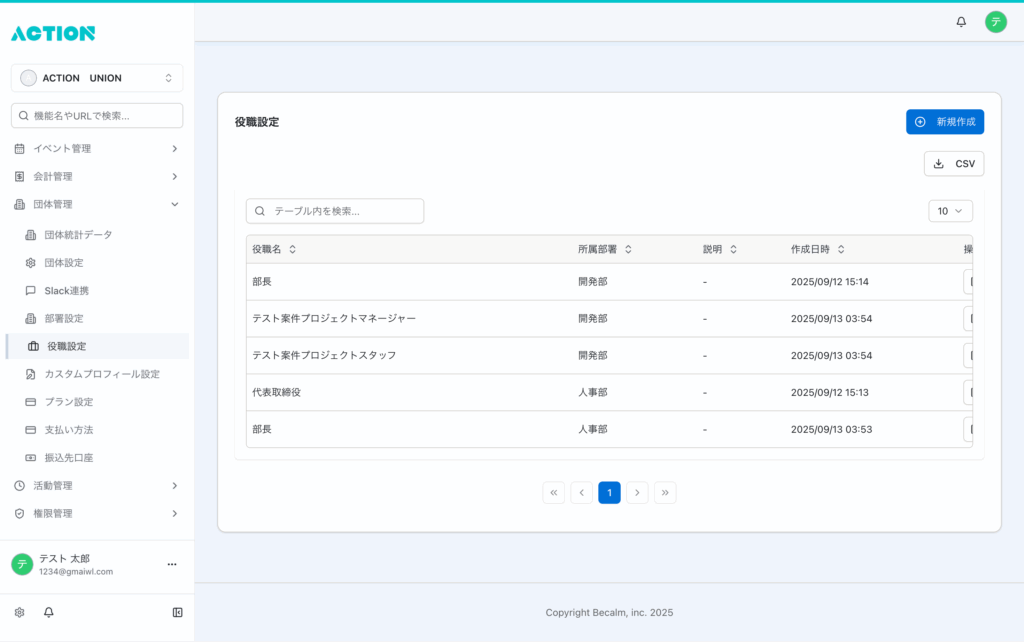The width and height of the screenshot is (1024, 642).
Task: Click the notification bell in top header
Action: (x=961, y=21)
